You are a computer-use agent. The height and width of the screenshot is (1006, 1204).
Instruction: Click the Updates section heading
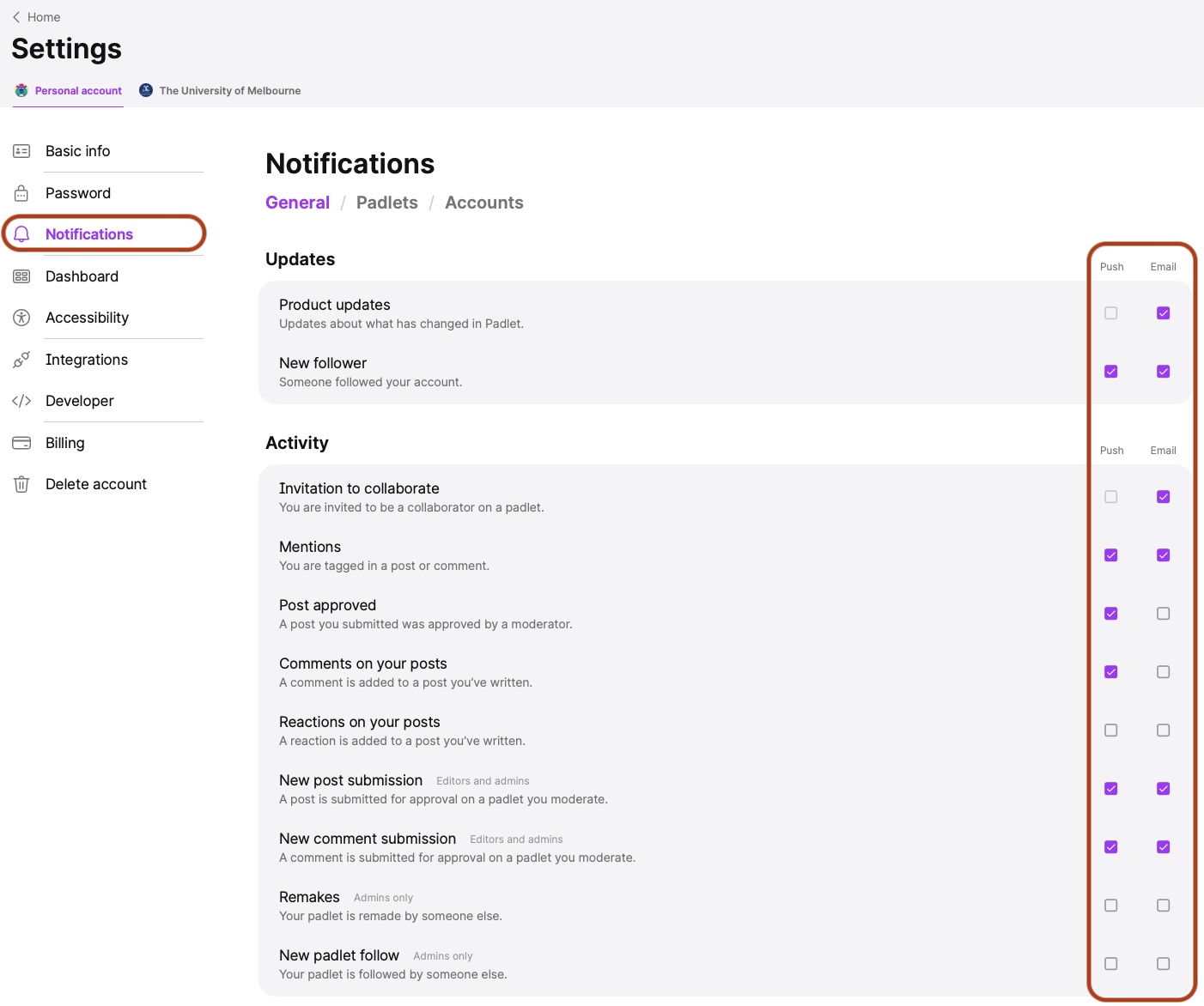[x=301, y=259]
